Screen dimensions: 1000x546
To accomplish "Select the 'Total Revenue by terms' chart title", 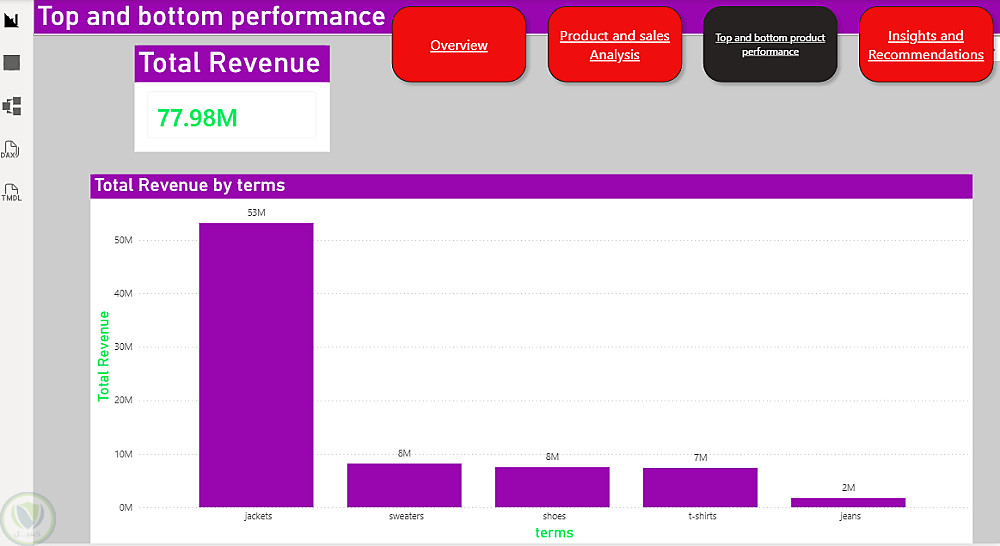I will click(190, 185).
